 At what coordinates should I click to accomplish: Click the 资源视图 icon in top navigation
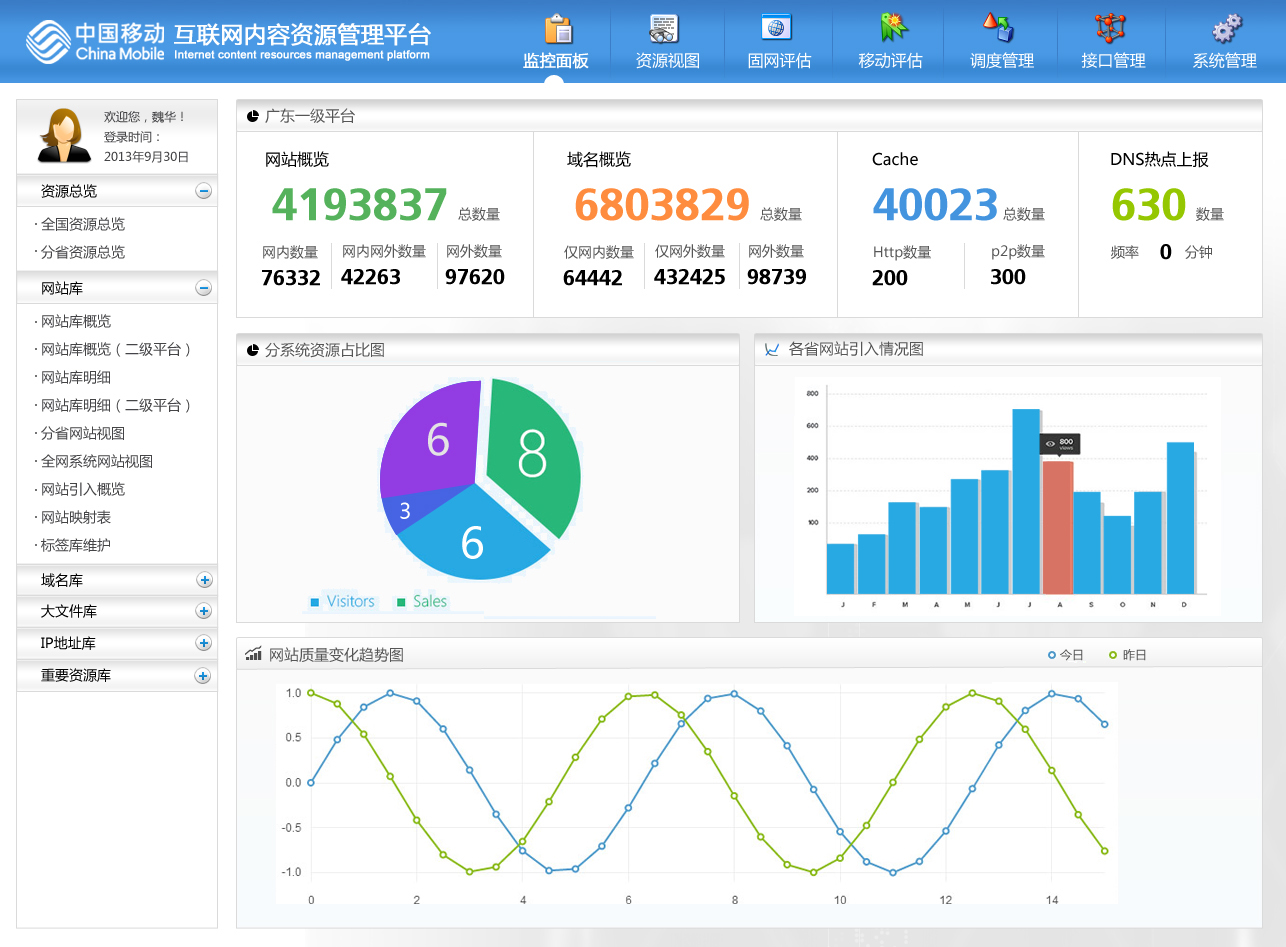pyautogui.click(x=665, y=29)
